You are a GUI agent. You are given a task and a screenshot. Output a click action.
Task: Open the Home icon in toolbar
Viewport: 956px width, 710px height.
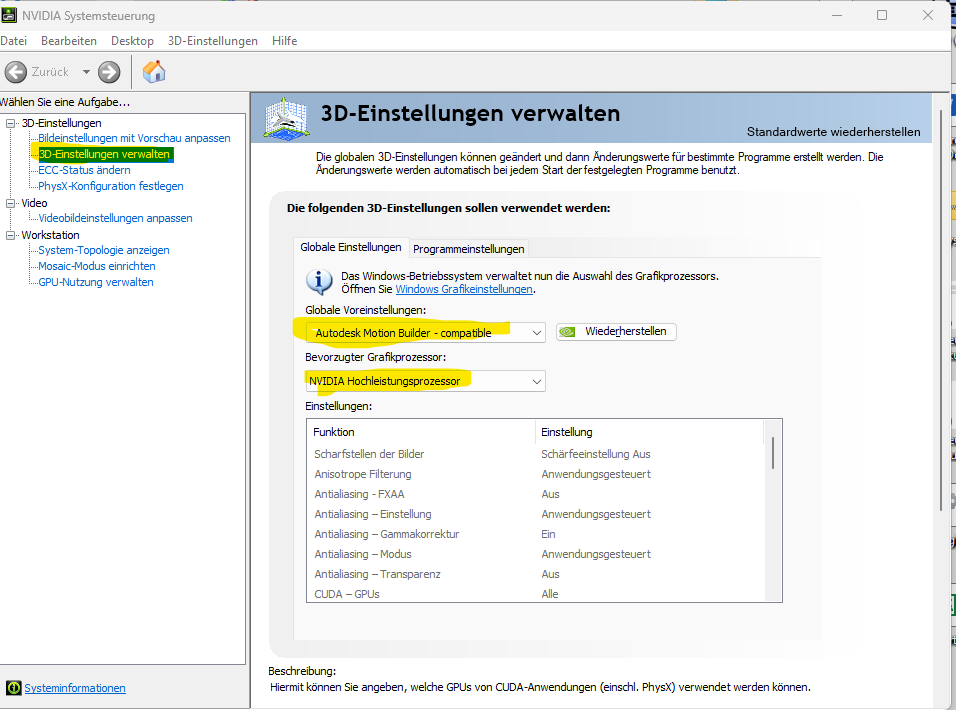(x=154, y=71)
